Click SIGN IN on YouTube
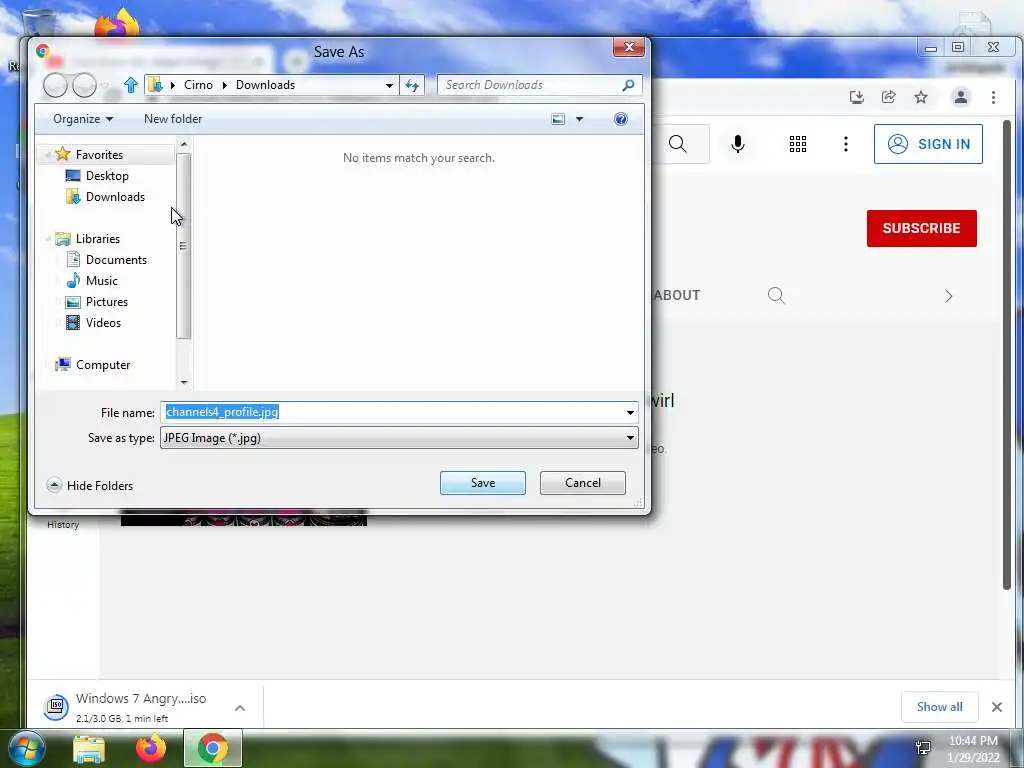This screenshot has height=768, width=1024. (x=928, y=144)
